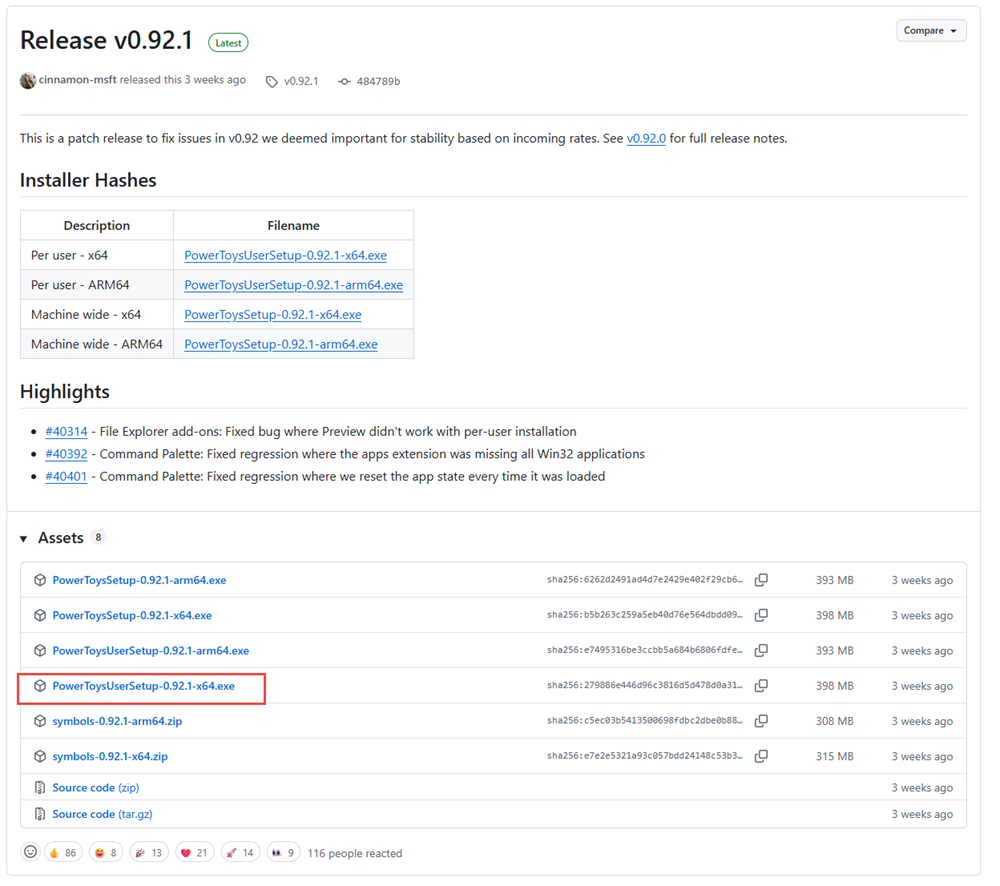This screenshot has width=1000, height=886.
Task: Open tag v0.92.1 link
Action: [301, 81]
